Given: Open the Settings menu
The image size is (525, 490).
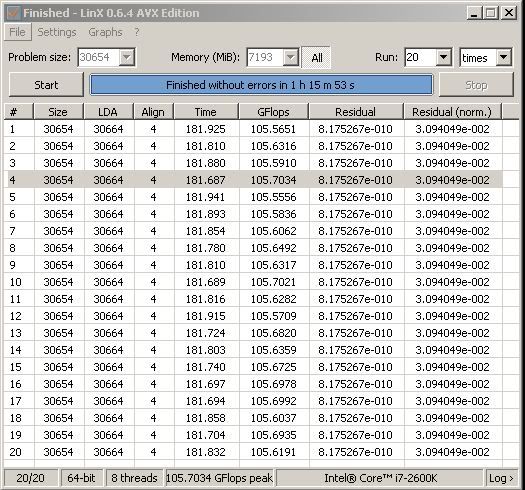Looking at the screenshot, I should (57, 32).
